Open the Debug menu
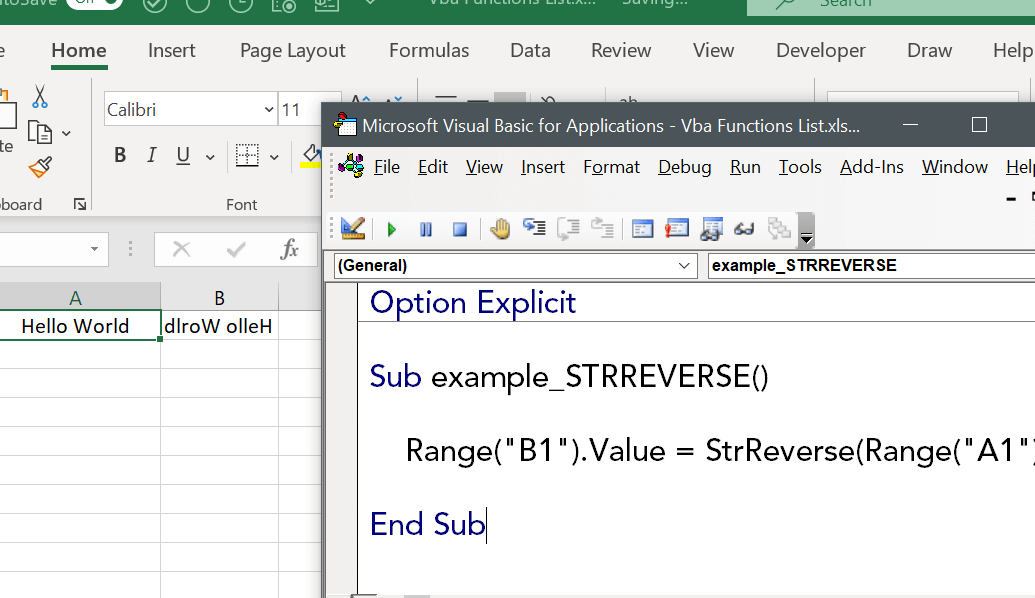 [684, 167]
